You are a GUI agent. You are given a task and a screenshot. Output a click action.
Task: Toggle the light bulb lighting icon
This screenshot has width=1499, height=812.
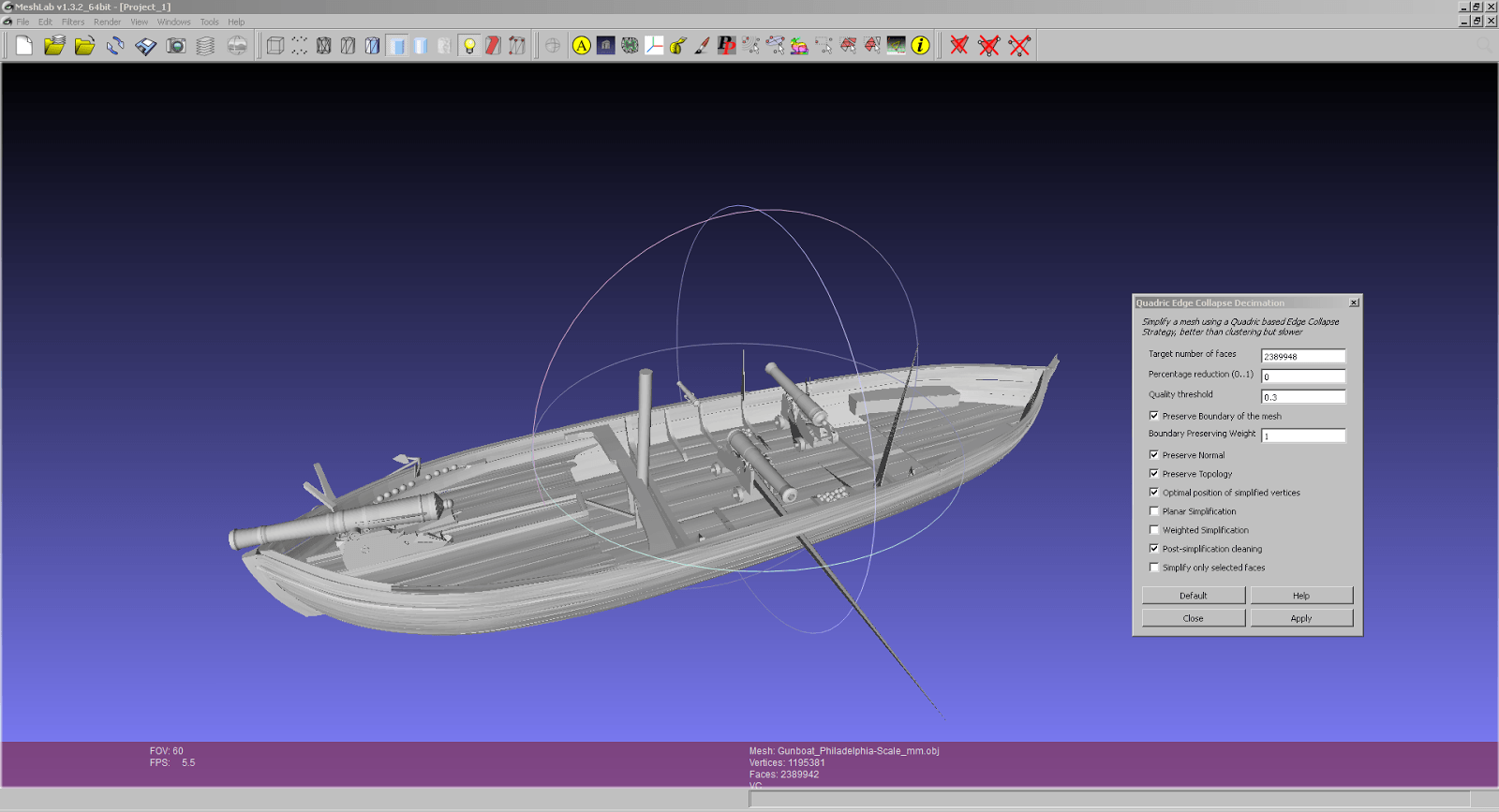point(469,45)
